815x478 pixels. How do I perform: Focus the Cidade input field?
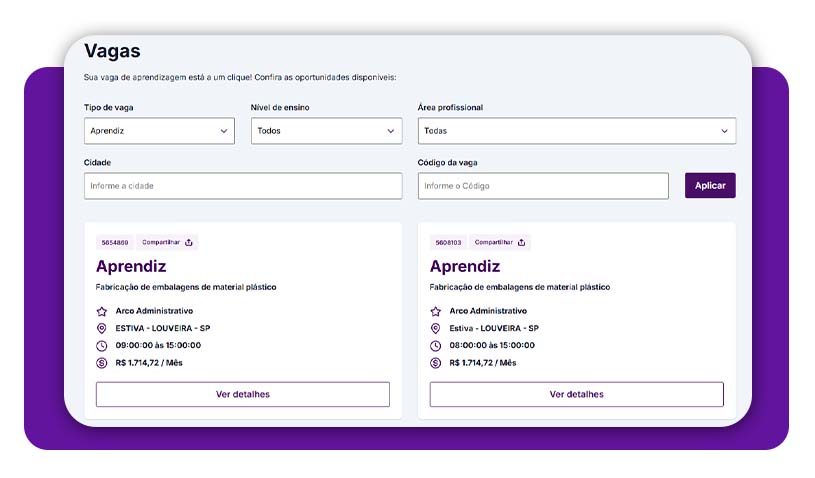click(x=243, y=186)
